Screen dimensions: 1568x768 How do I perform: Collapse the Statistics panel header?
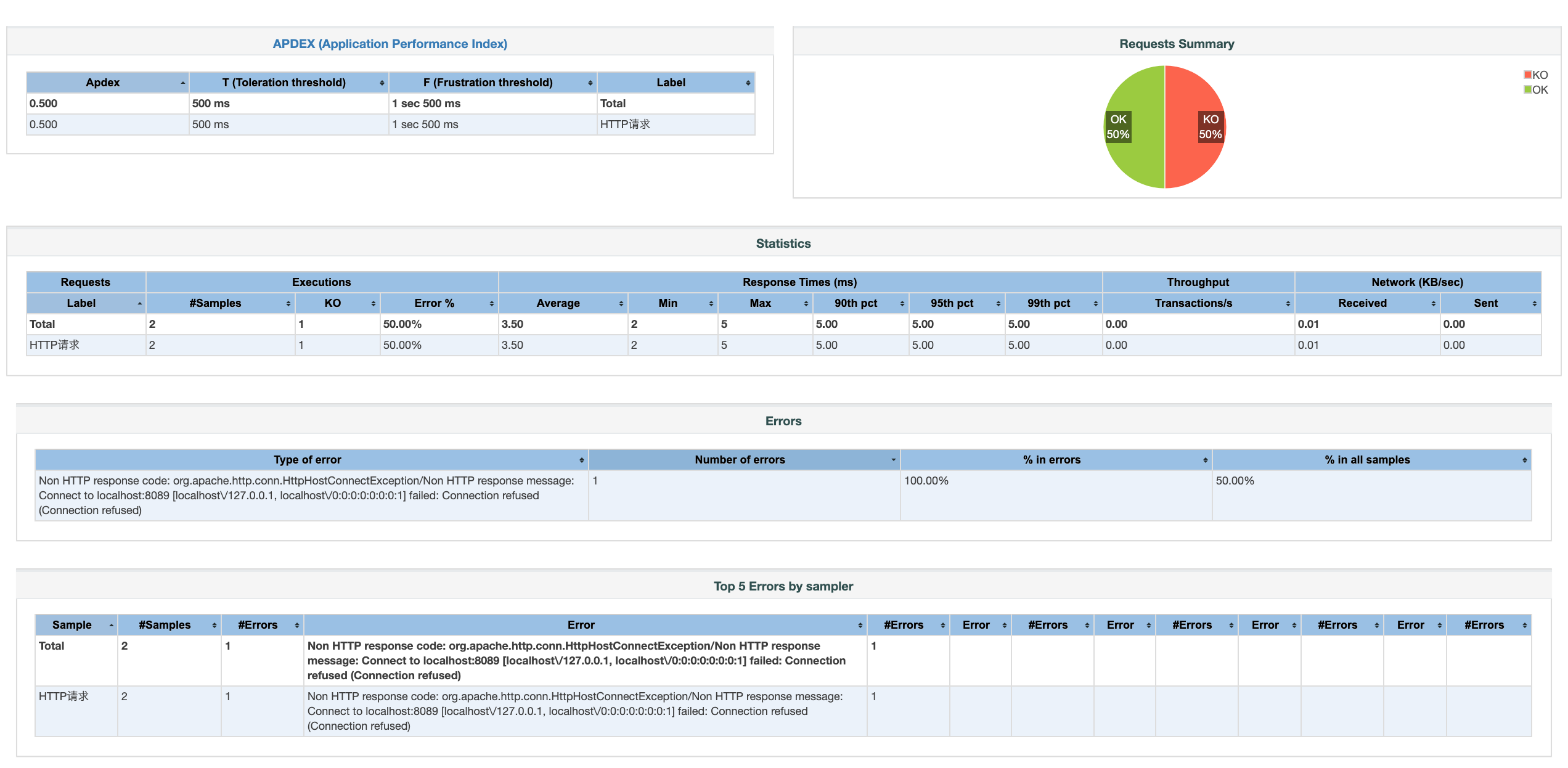pyautogui.click(x=783, y=243)
